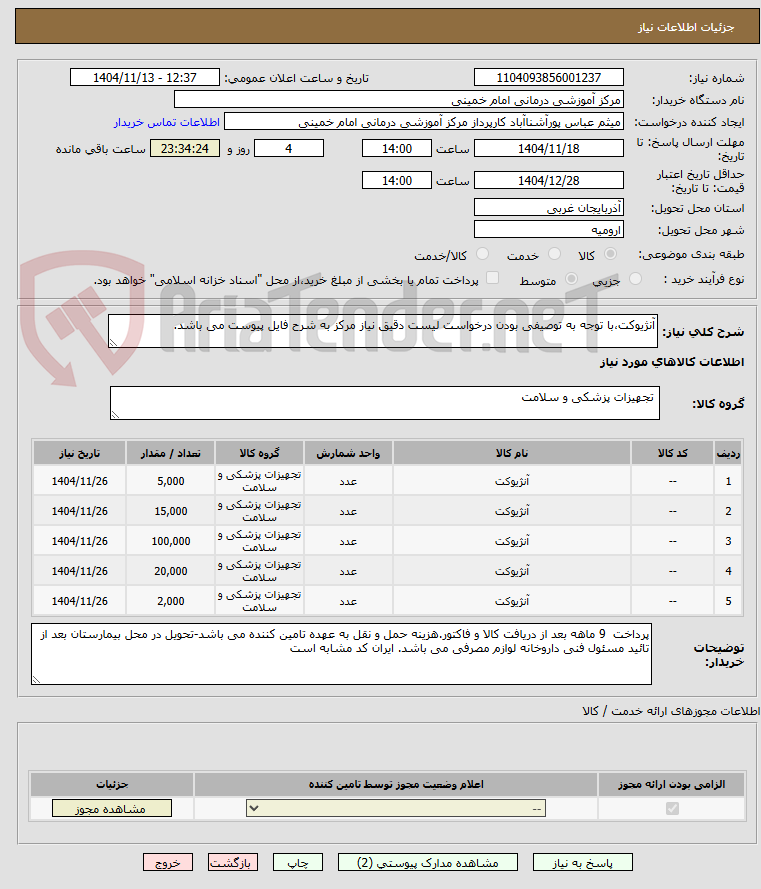
Task: Click the response deadline date 1404/11/18
Action: pyautogui.click(x=548, y=149)
